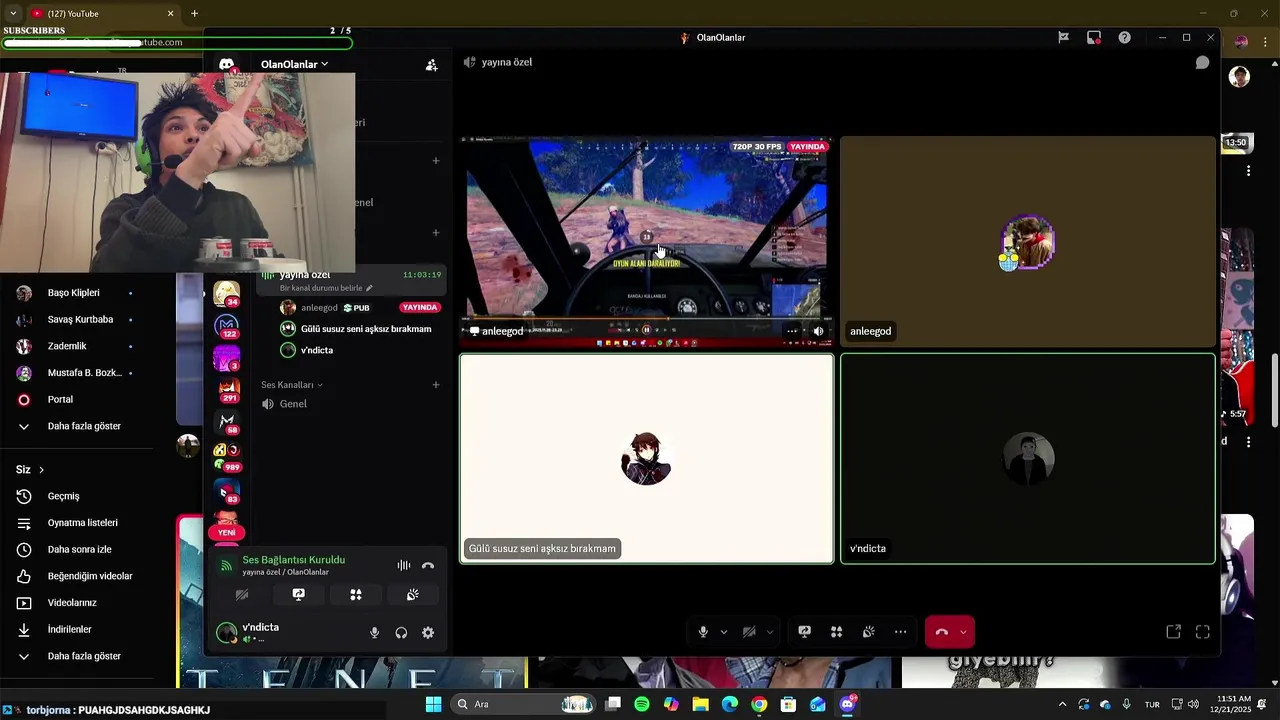
Task: Open three-dot options on anleegod's stream tile
Action: pos(792,331)
